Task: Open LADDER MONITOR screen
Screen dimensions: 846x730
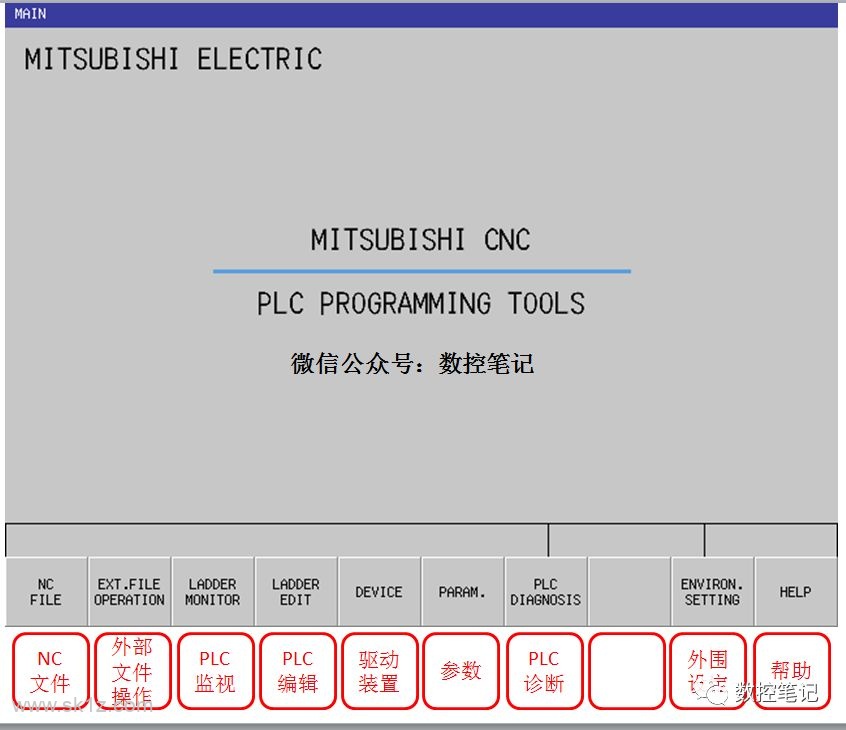Action: pos(213,592)
